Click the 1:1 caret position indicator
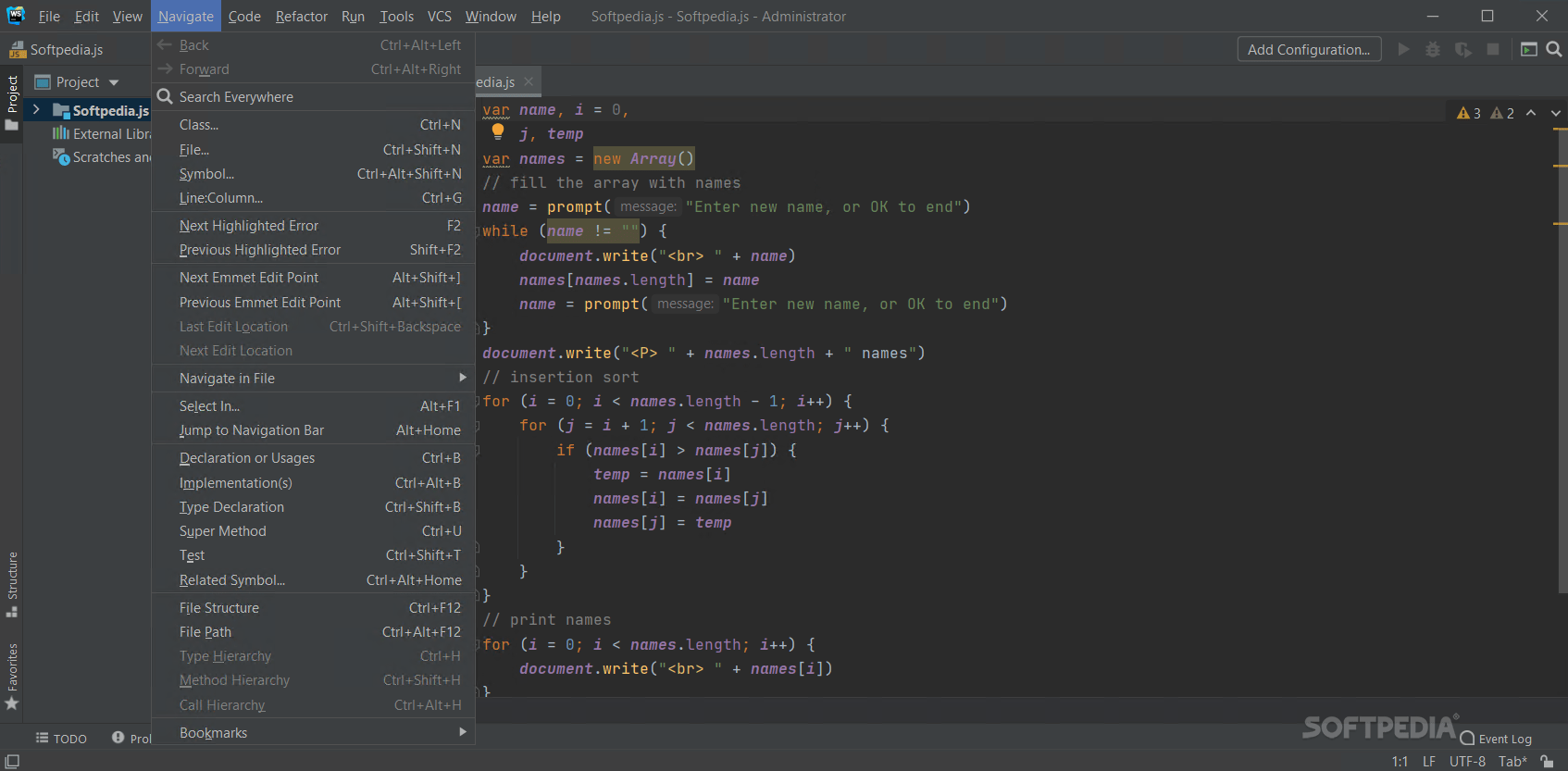Screen dimensions: 1568x771 [x=1400, y=761]
